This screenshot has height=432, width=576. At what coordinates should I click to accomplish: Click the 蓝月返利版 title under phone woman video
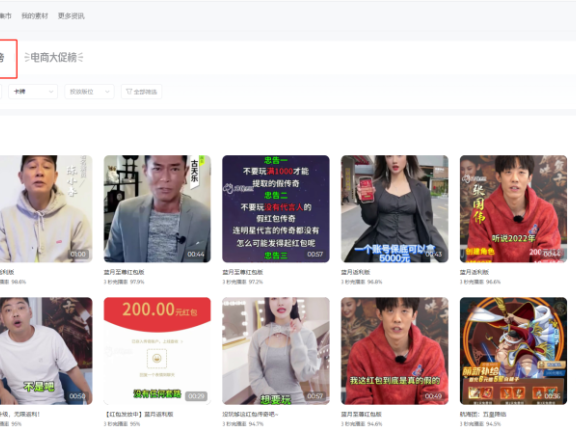[355, 272]
